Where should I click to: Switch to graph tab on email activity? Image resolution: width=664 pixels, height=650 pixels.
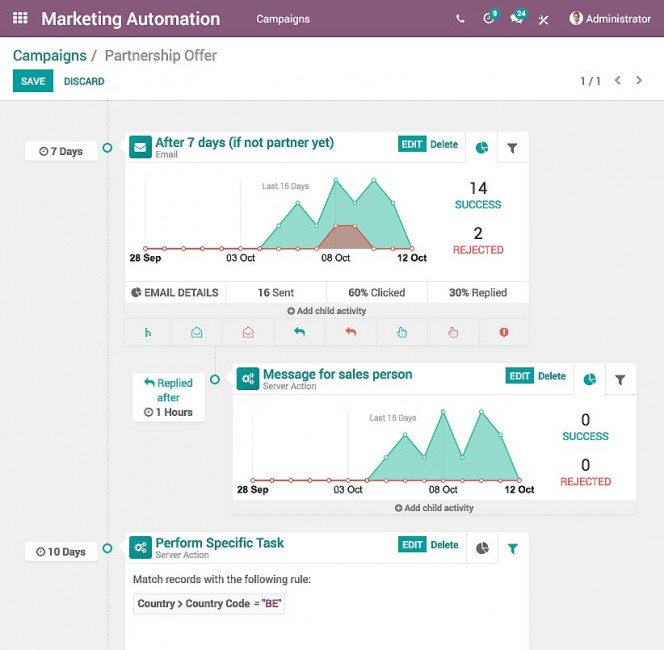pos(482,148)
